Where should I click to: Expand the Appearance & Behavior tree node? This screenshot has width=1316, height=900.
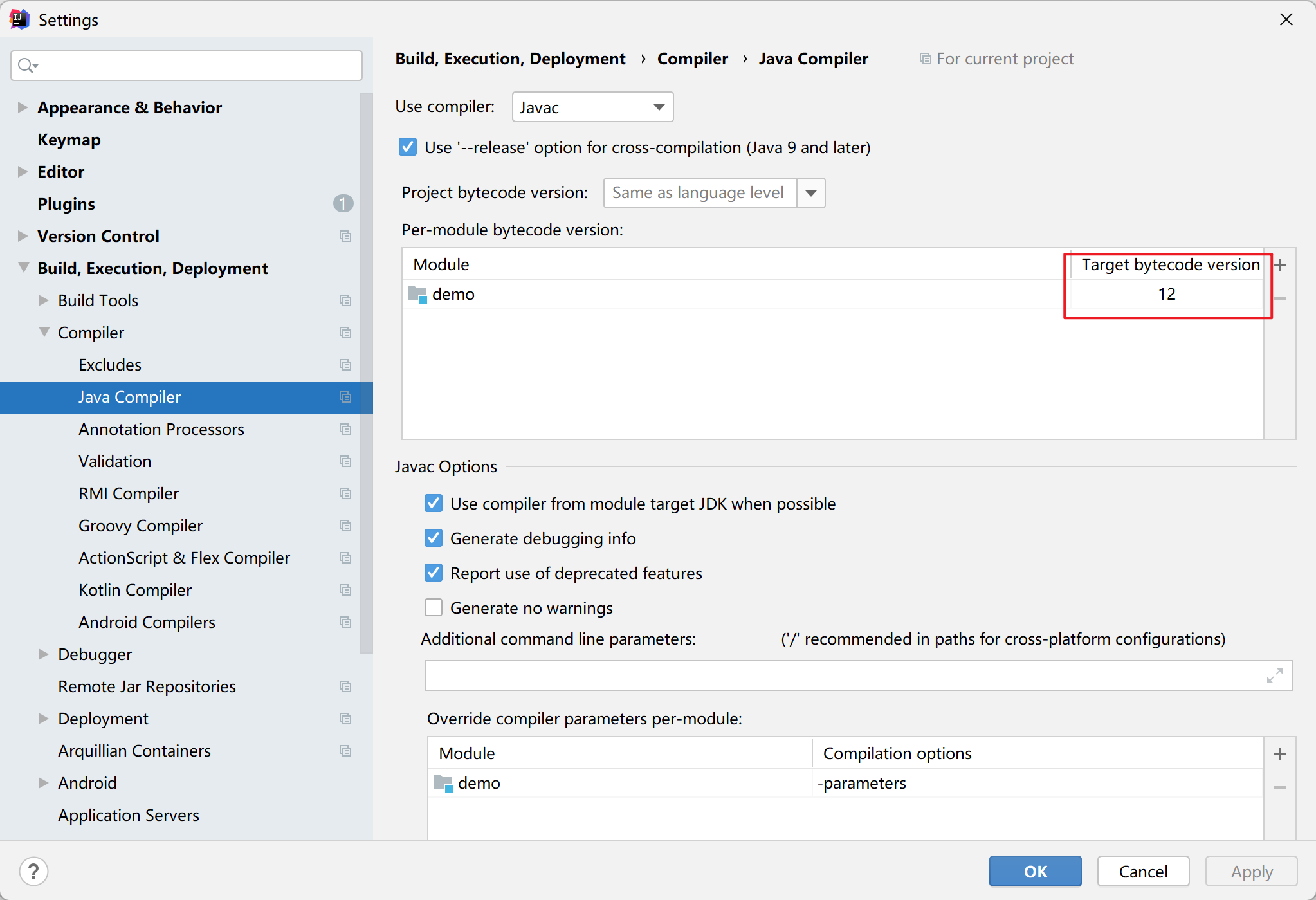tap(23, 107)
